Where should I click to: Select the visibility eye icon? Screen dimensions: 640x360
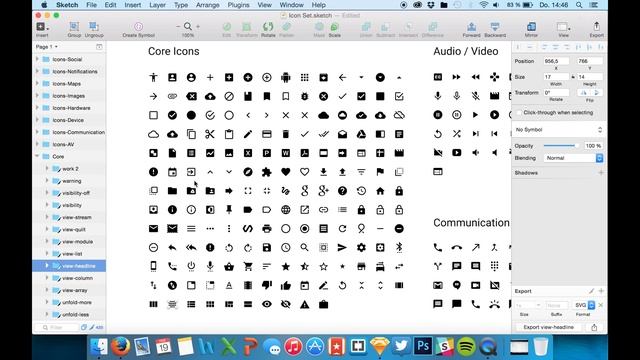(x=267, y=304)
